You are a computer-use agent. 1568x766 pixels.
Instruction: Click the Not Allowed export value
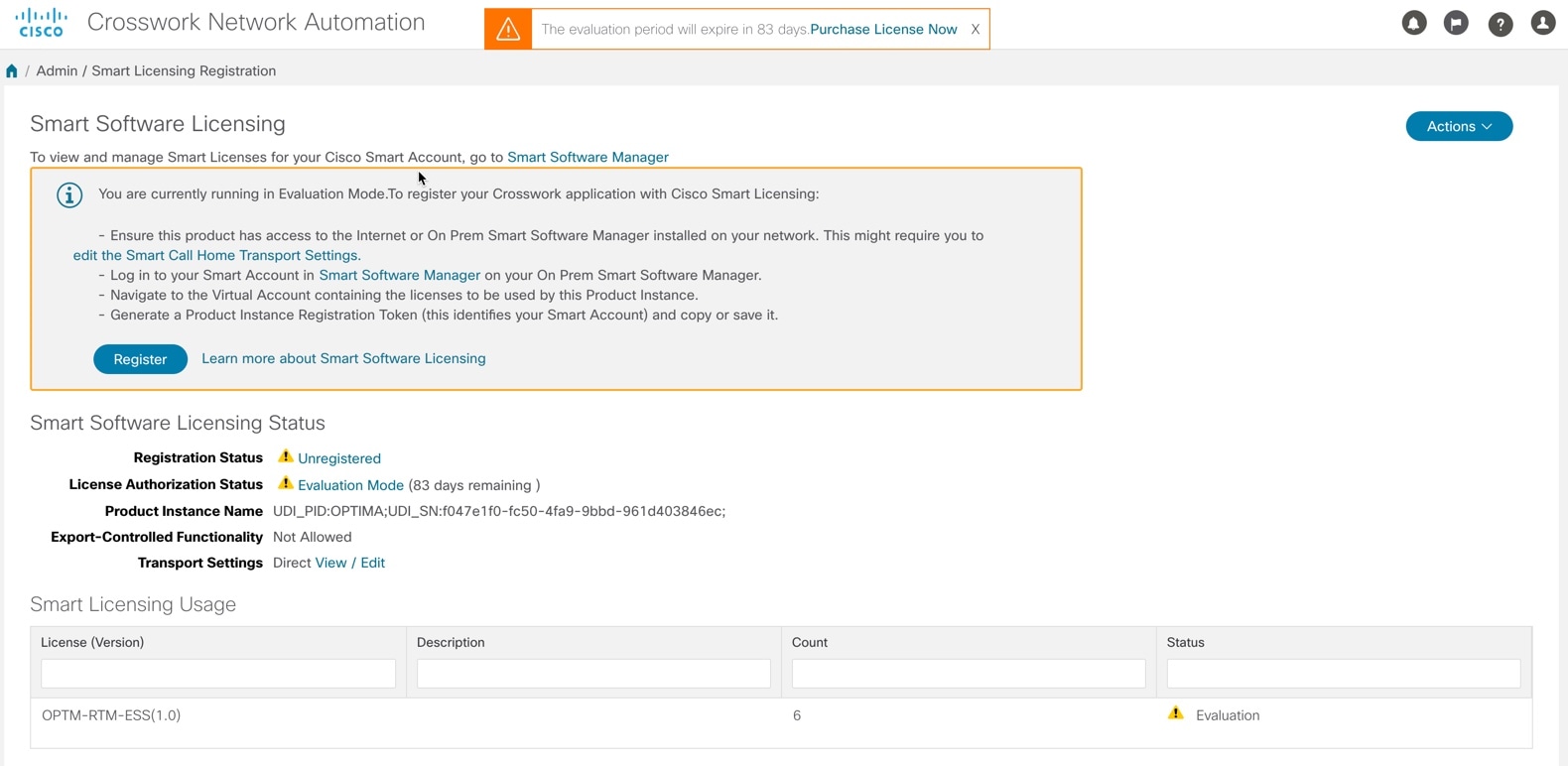313,537
